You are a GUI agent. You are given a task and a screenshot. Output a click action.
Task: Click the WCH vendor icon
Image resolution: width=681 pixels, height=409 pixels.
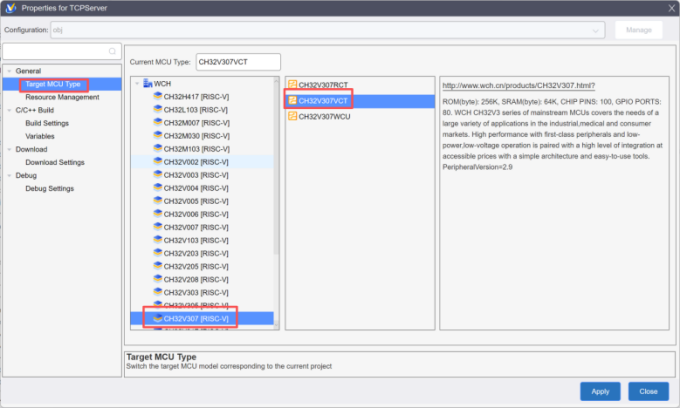[x=148, y=83]
